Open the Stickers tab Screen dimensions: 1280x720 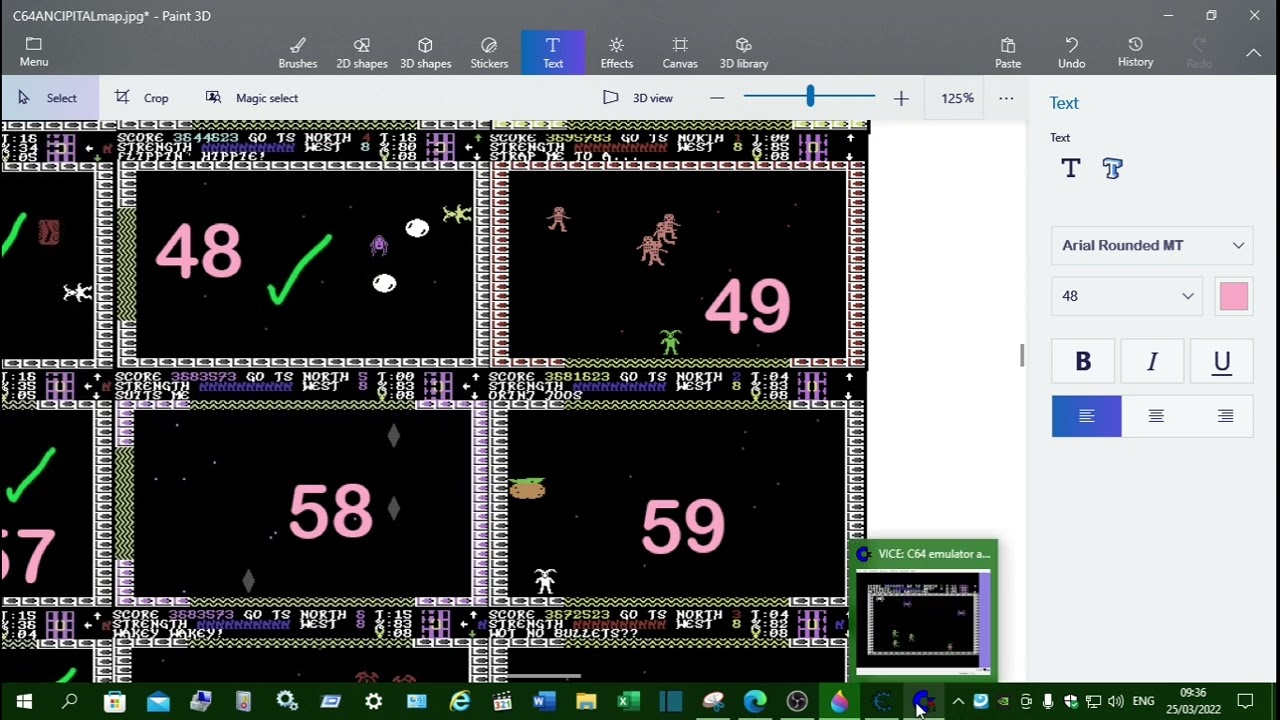(x=489, y=53)
